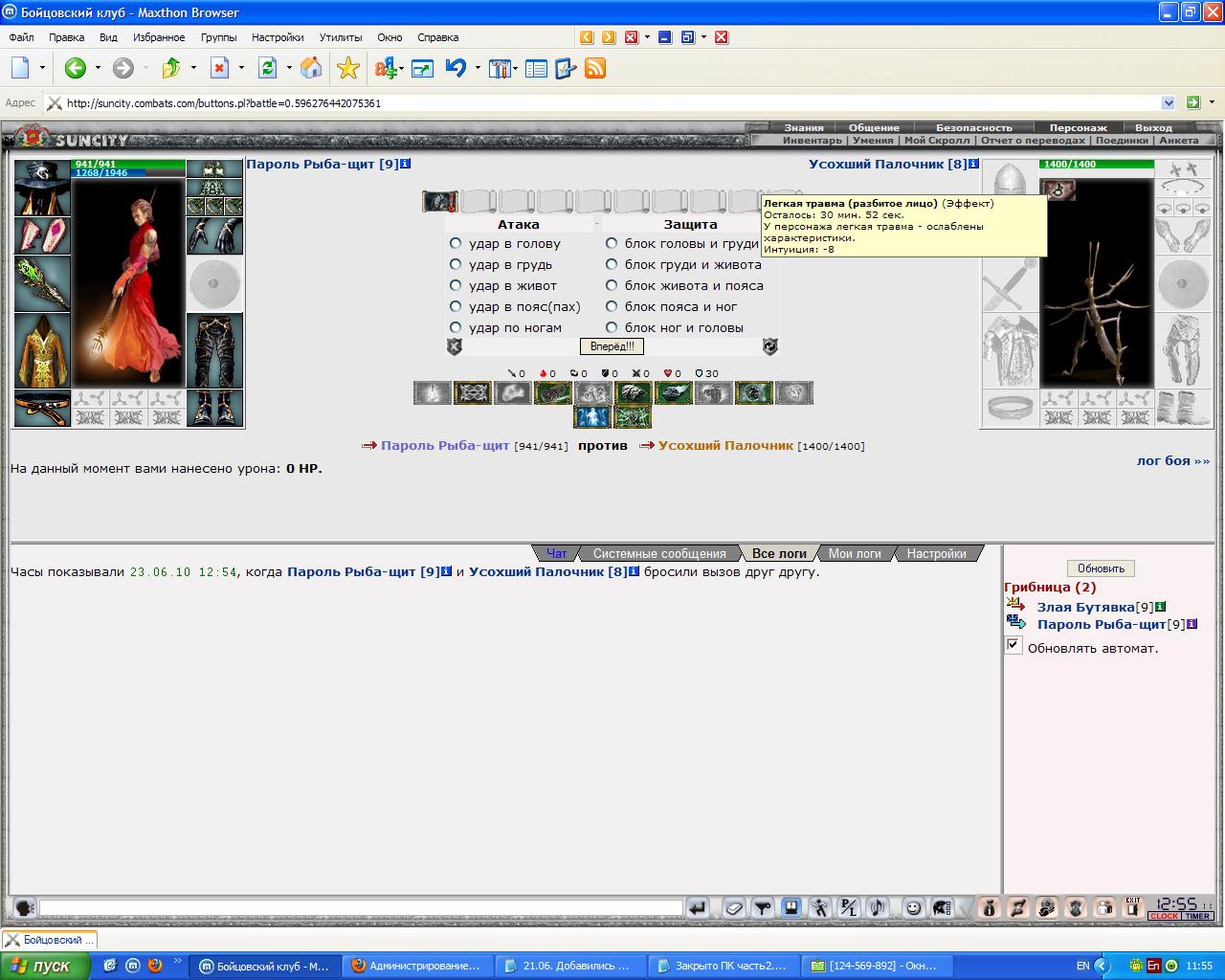Select attack 'удар по ногам'
1225x980 pixels.
(456, 327)
